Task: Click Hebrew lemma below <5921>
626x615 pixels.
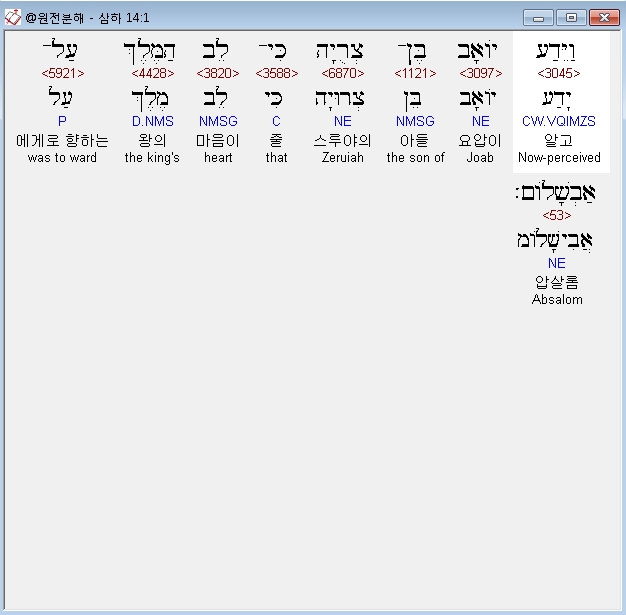Action: pyautogui.click(x=60, y=98)
